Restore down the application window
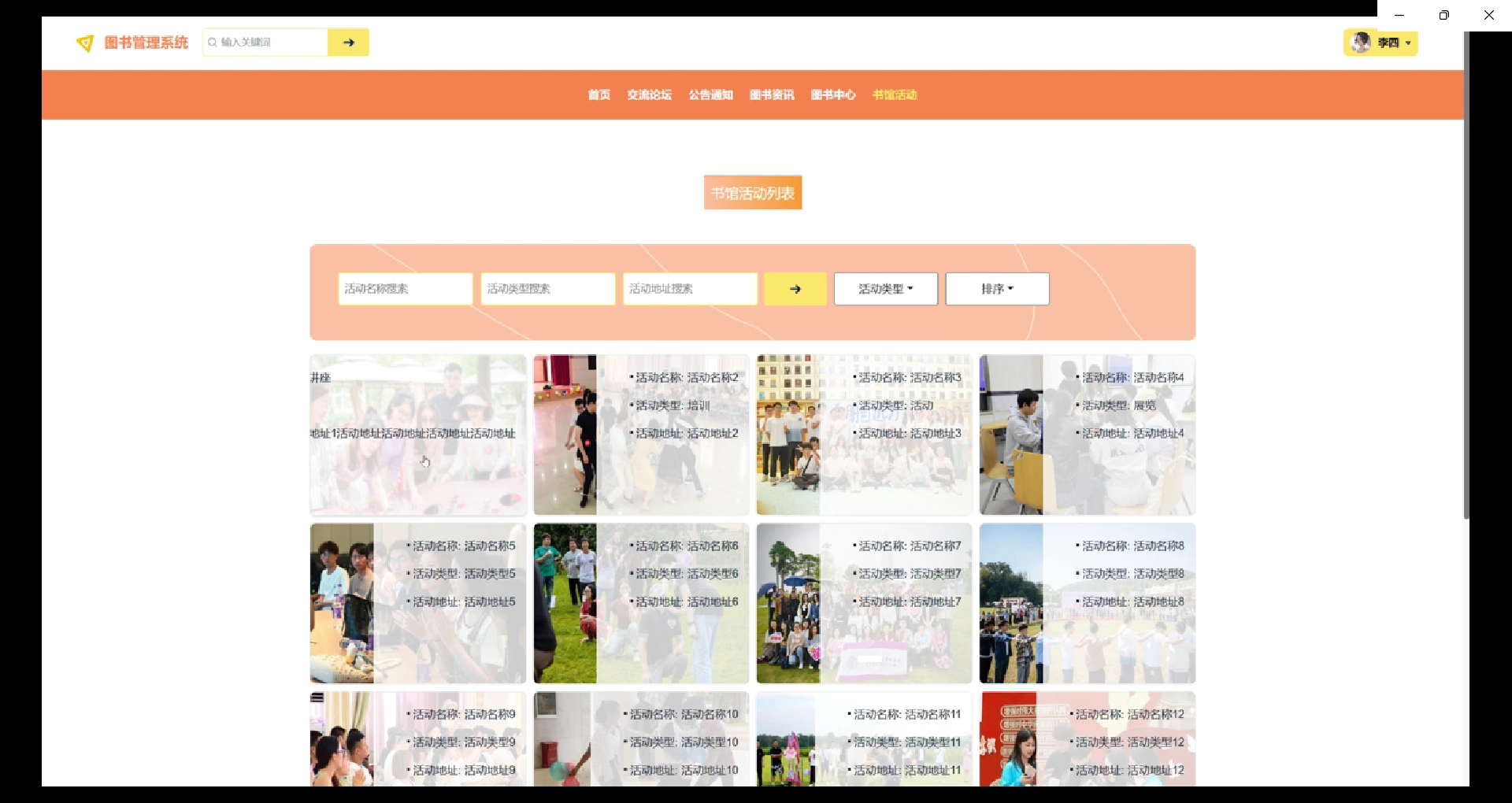 coord(1443,15)
